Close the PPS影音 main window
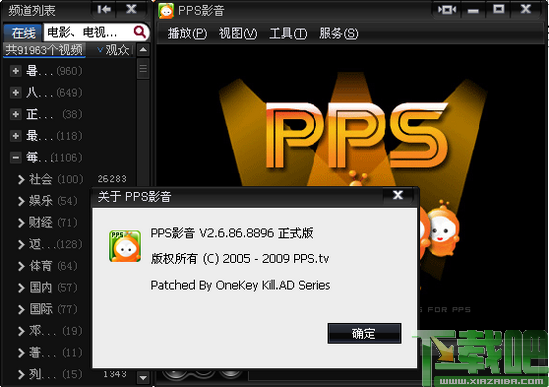549x387 pixels. pos(526,9)
